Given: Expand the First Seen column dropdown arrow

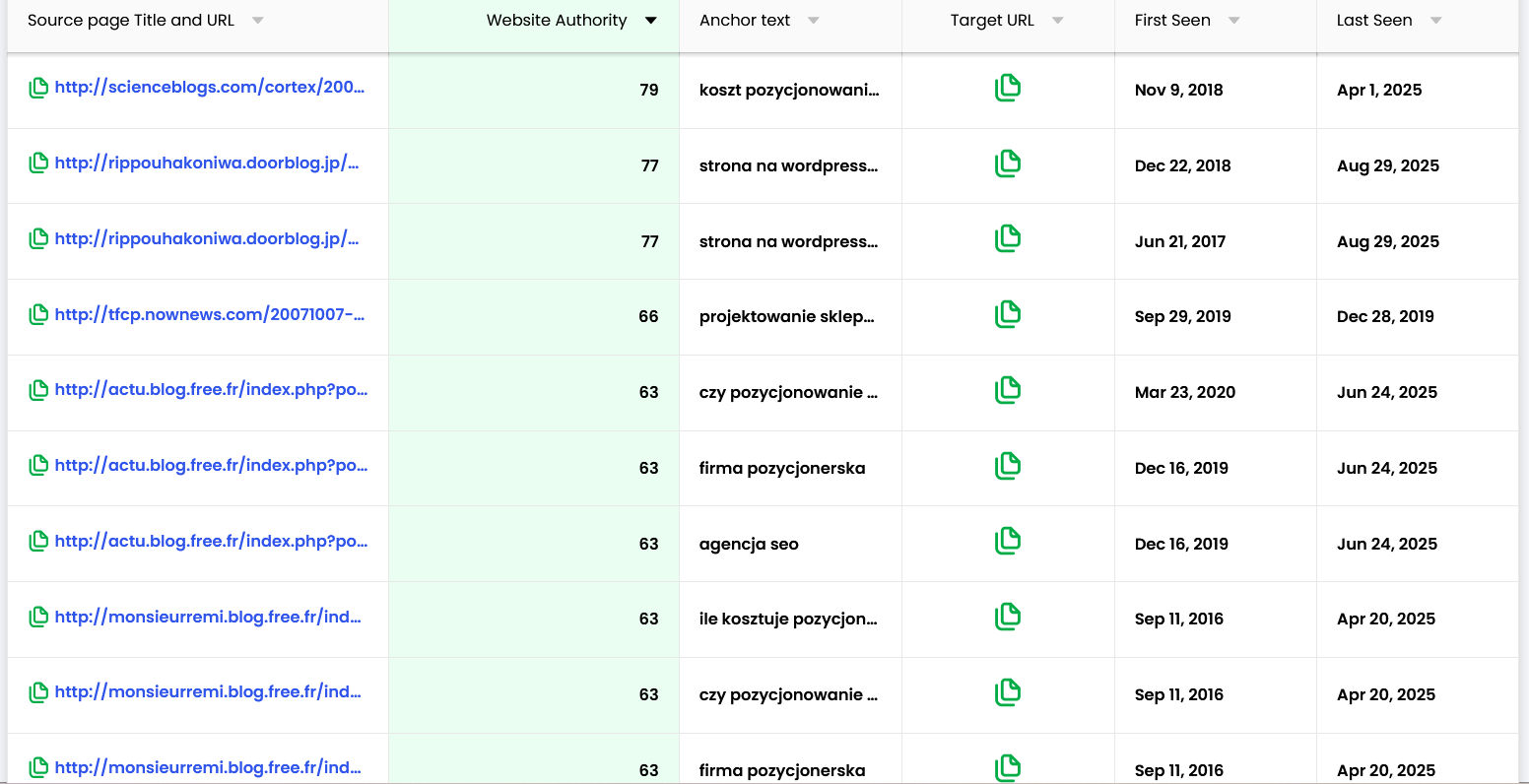Looking at the screenshot, I should pos(1233,21).
